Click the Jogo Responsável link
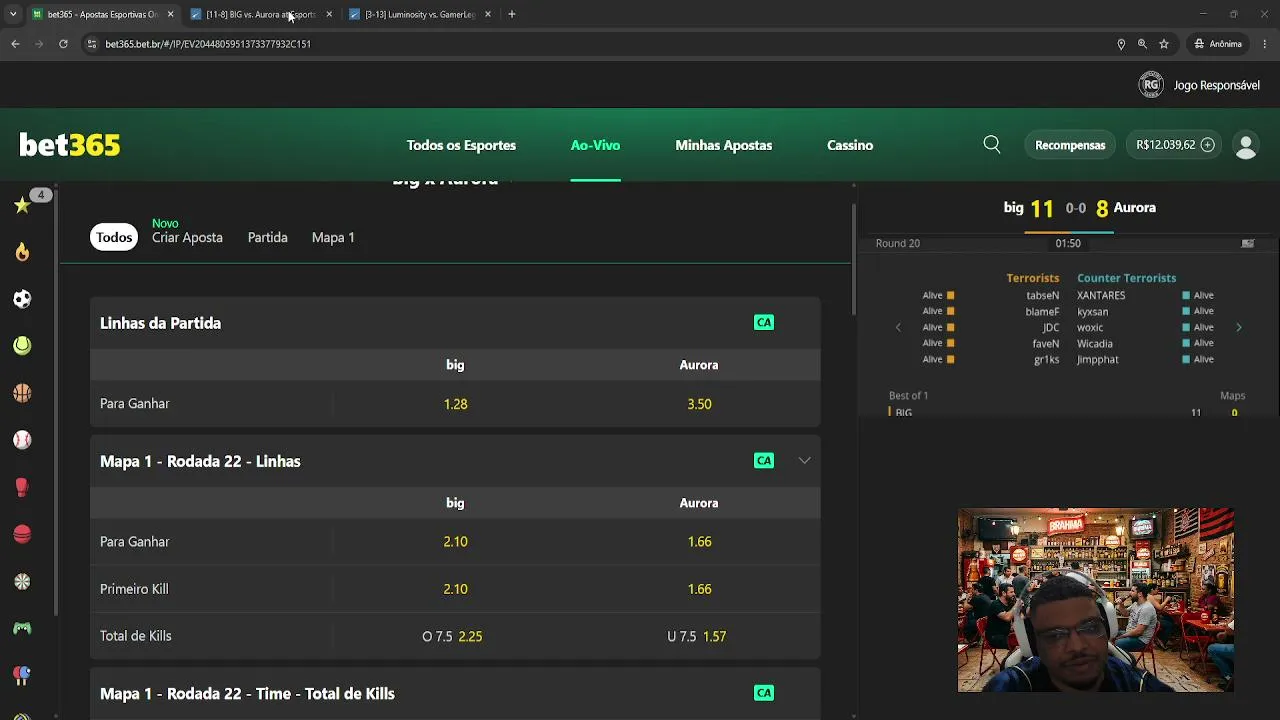This screenshot has height=720, width=1280. pyautogui.click(x=1216, y=85)
